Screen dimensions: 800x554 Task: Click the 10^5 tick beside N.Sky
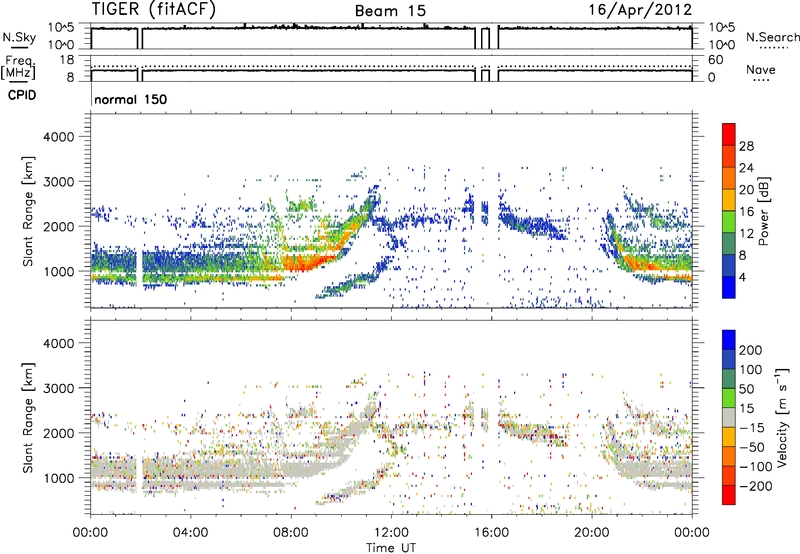61,28
